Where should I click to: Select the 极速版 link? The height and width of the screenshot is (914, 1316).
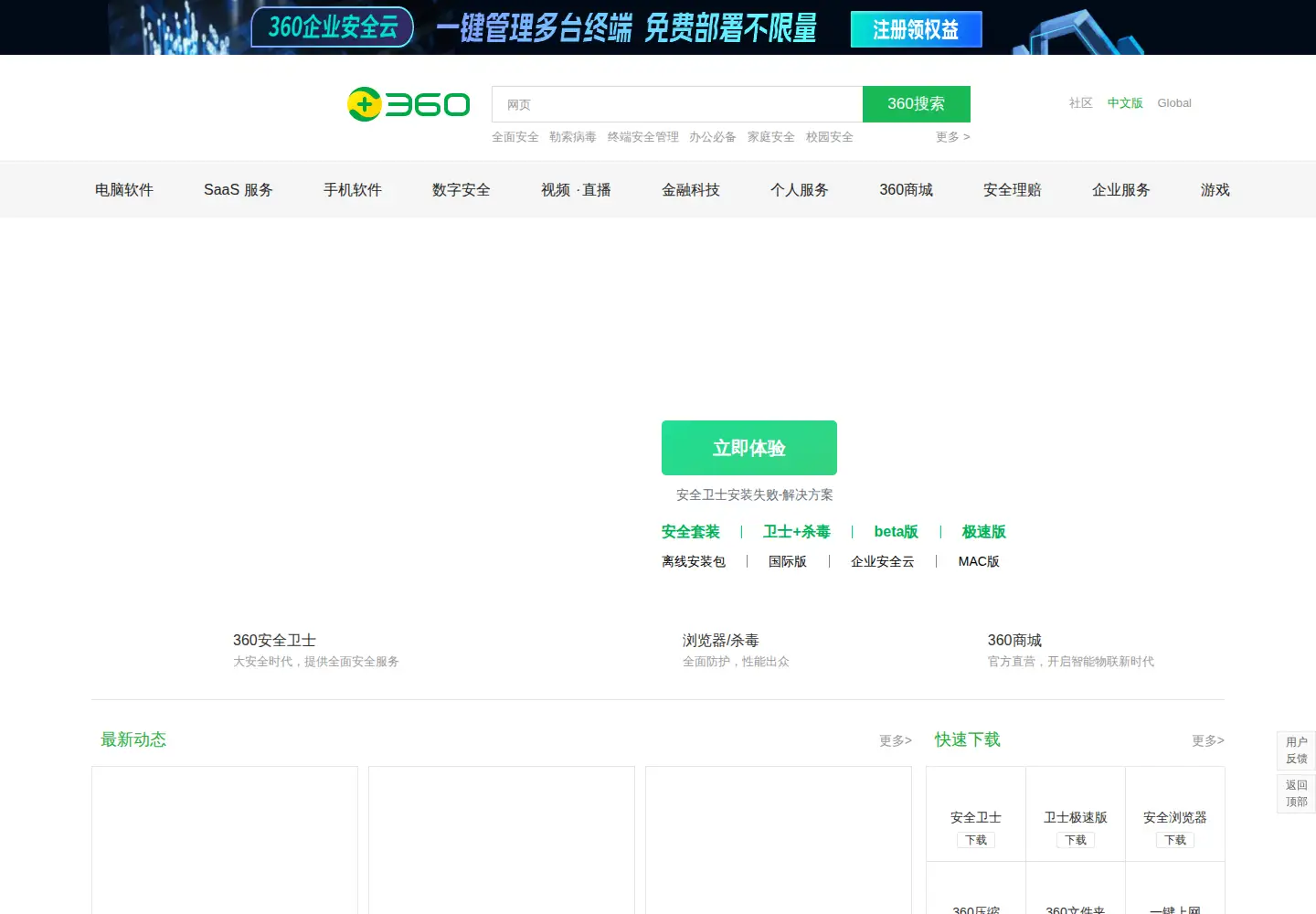(x=984, y=532)
